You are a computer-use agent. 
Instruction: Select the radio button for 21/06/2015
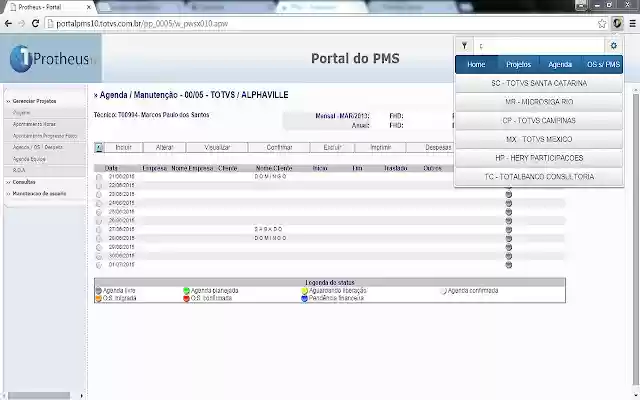[99, 177]
